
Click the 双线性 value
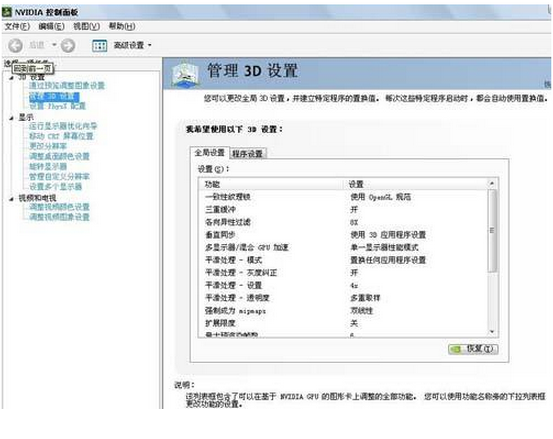point(361,311)
